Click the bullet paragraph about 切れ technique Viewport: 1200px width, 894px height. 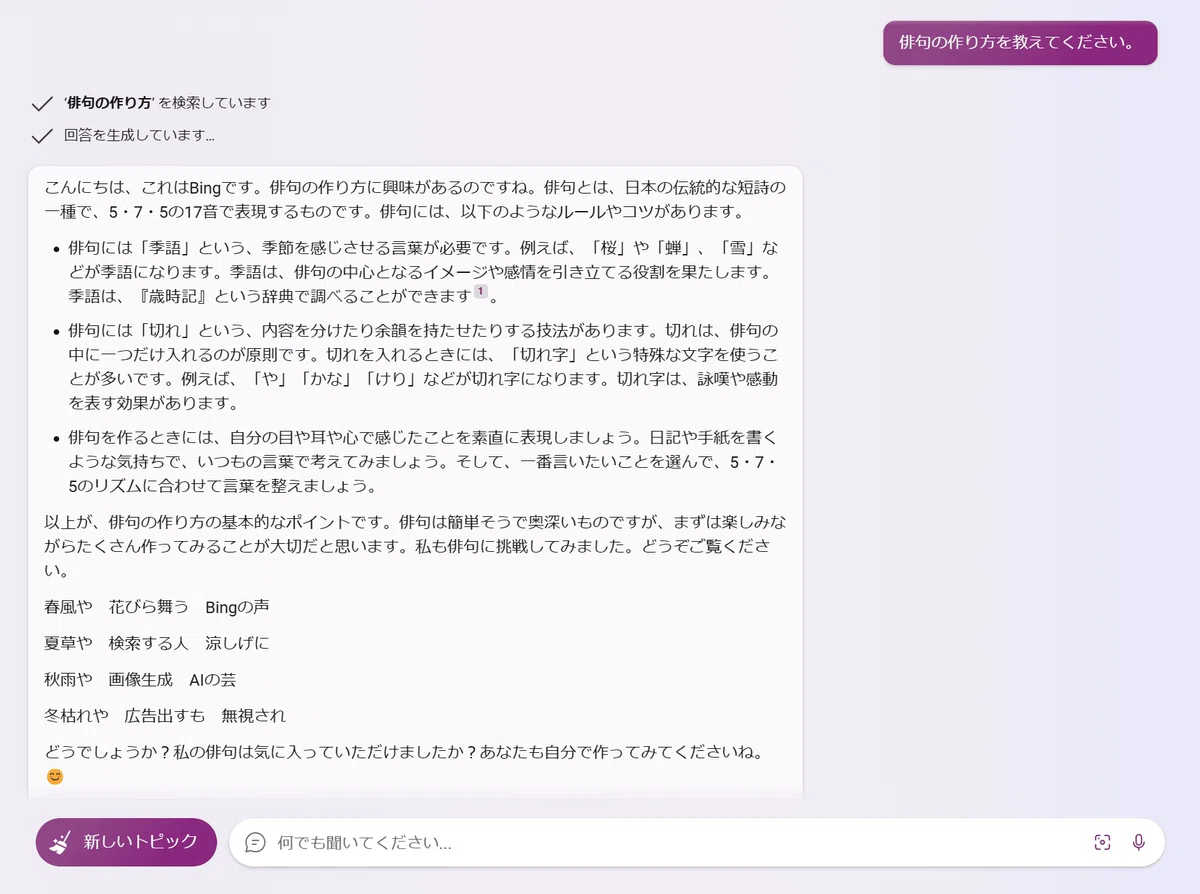pyautogui.click(x=424, y=367)
